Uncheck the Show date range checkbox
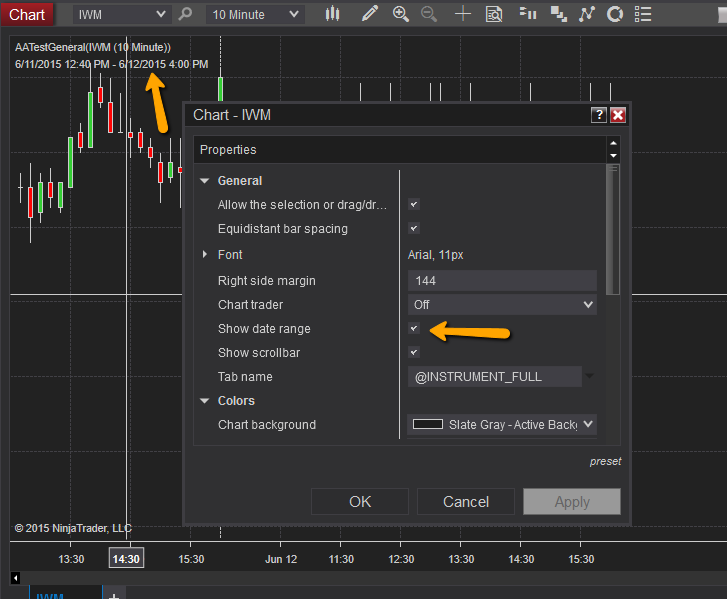Viewport: 727px width, 599px height. [414, 328]
